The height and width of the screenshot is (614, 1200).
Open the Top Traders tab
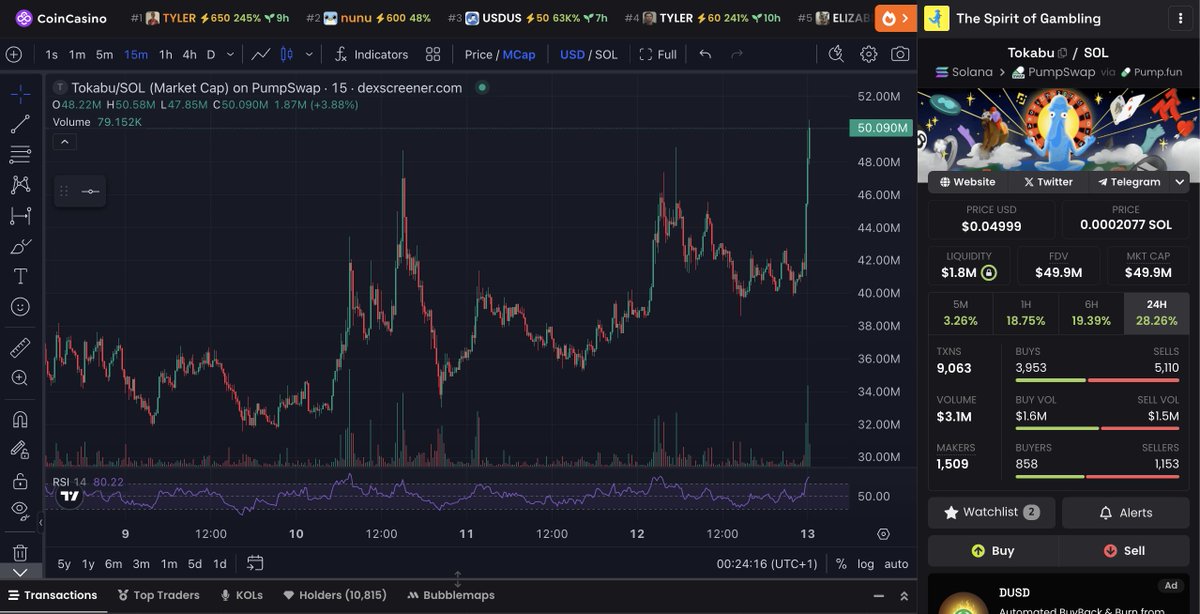158,595
